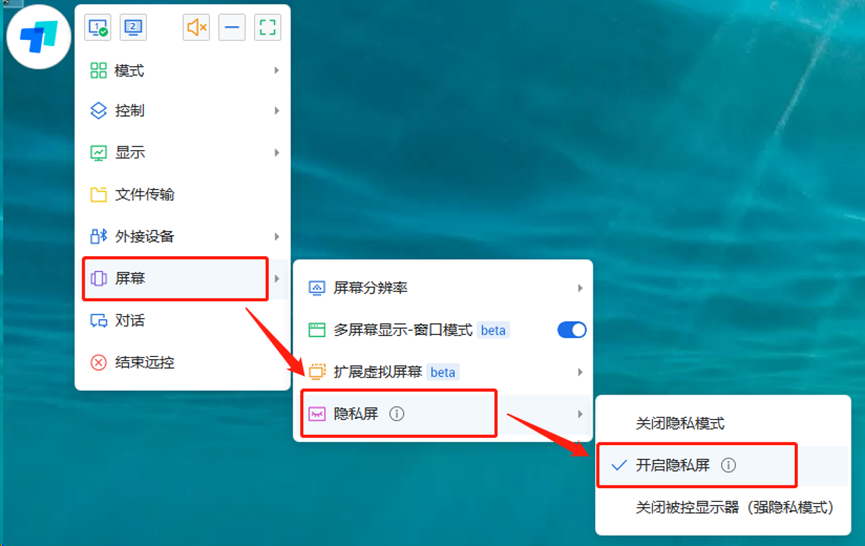Viewport: 865px width, 546px height.
Task: Click the 扩展虚拟屏幕 orange icon
Action: [x=317, y=372]
